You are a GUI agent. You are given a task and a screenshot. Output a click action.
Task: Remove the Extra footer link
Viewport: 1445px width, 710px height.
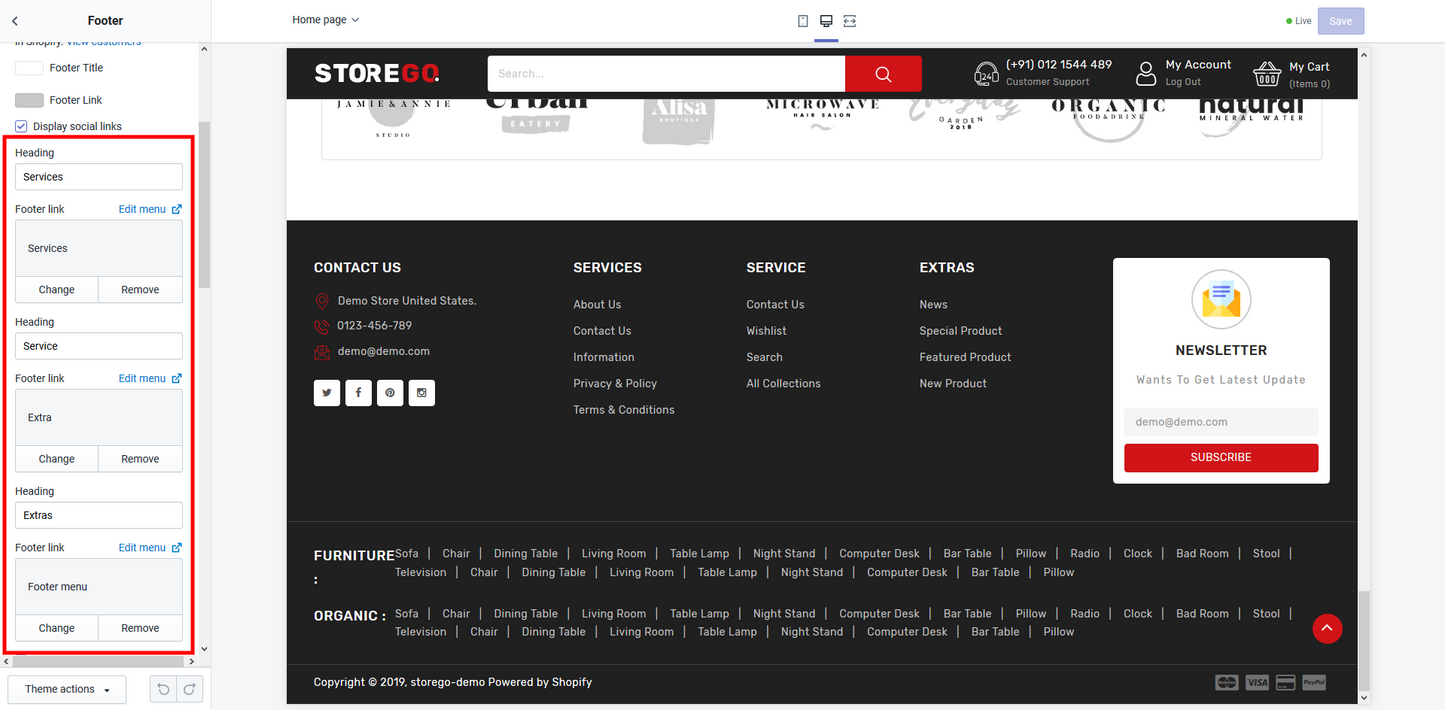[140, 458]
